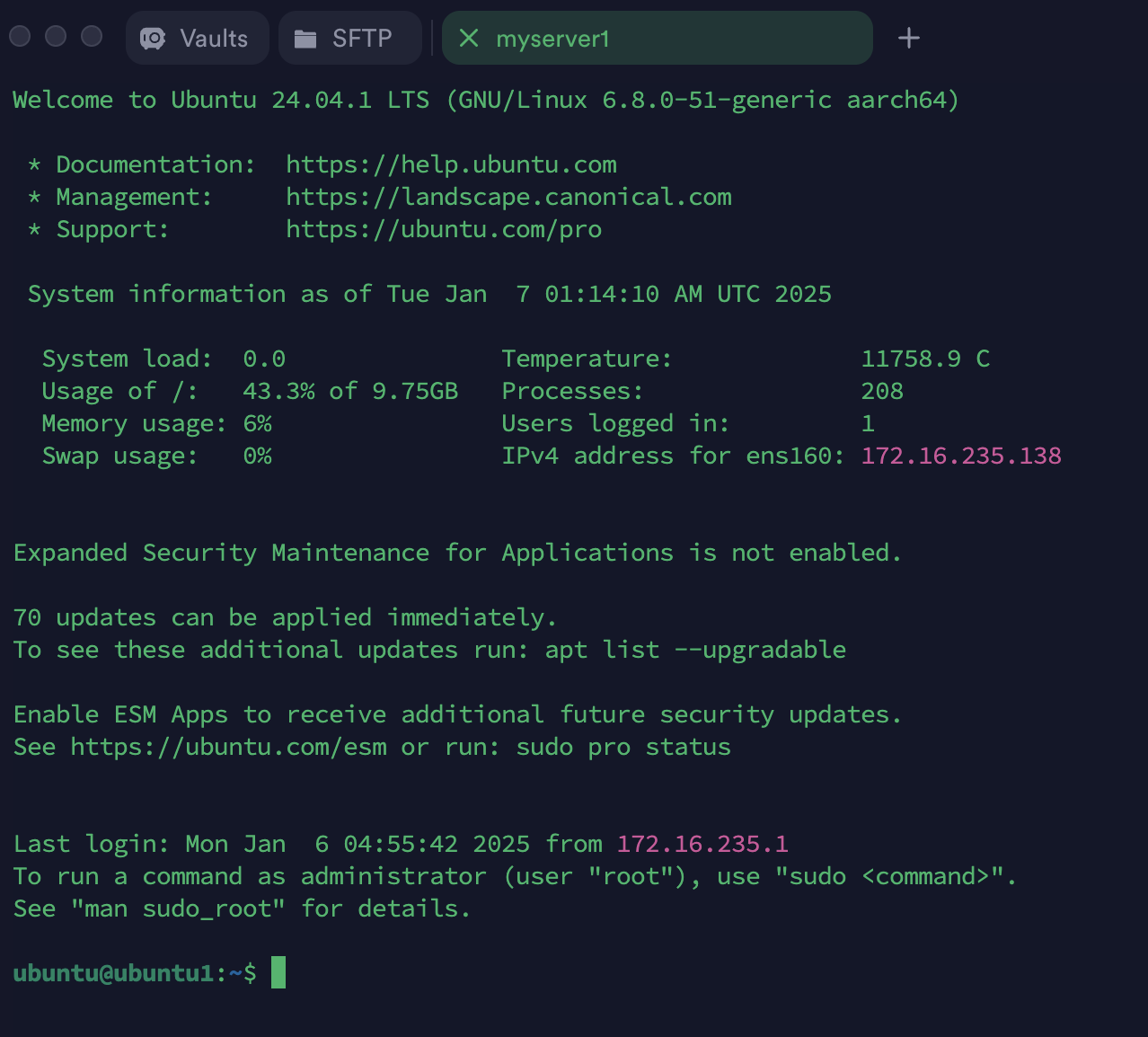Click '70 updates can be applied immediately.'
The height and width of the screenshot is (1037, 1148).
coord(285,617)
